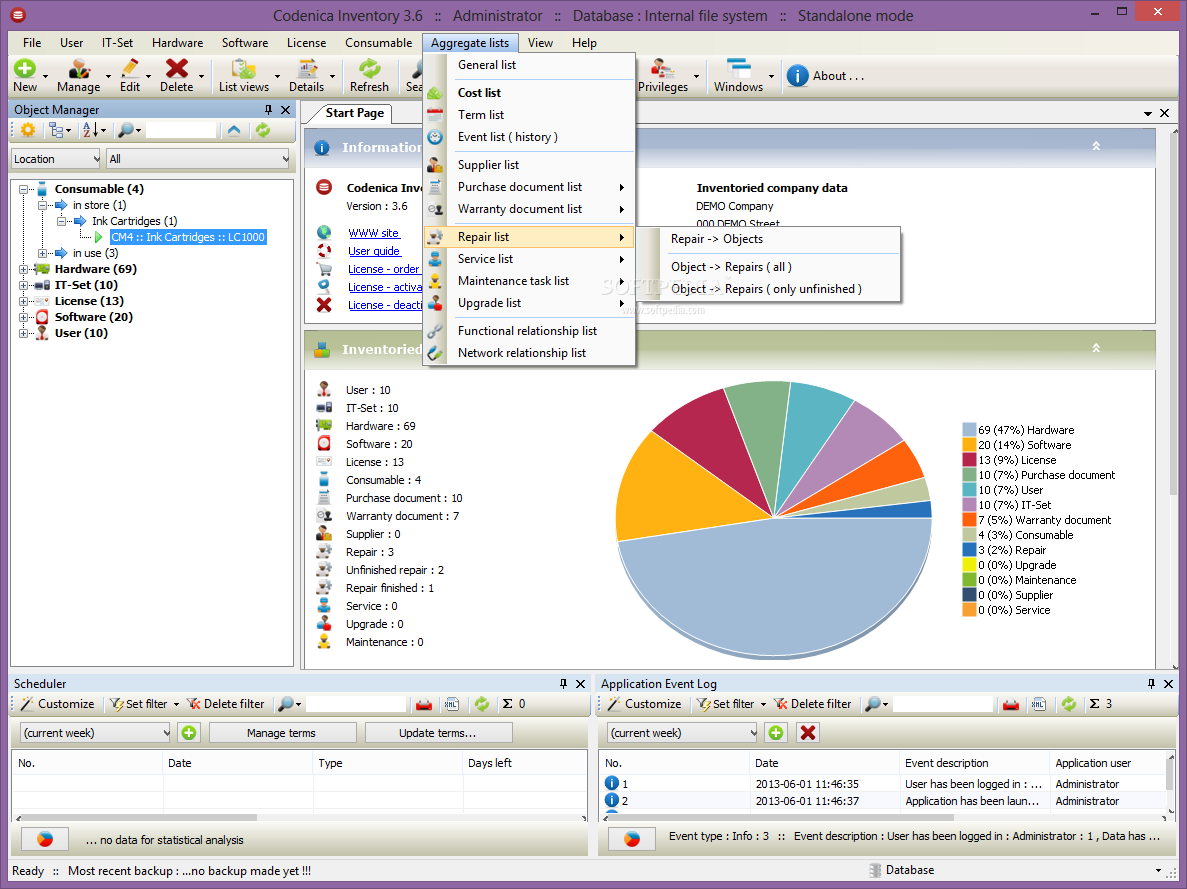This screenshot has height=889, width=1187.
Task: Click the Event Log statistics pie chart button
Action: tap(632, 839)
